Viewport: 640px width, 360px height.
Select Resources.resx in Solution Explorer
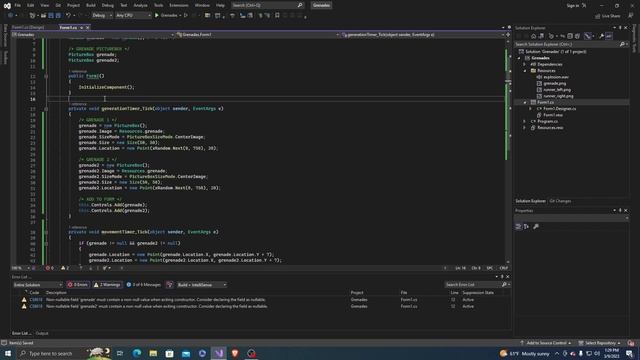(x=550, y=128)
